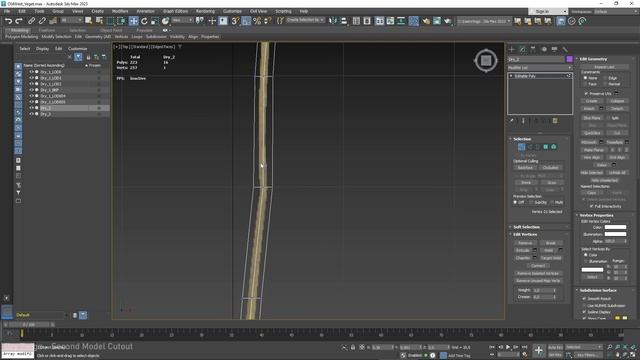Open Scene Explorer Display menu

point(42,49)
